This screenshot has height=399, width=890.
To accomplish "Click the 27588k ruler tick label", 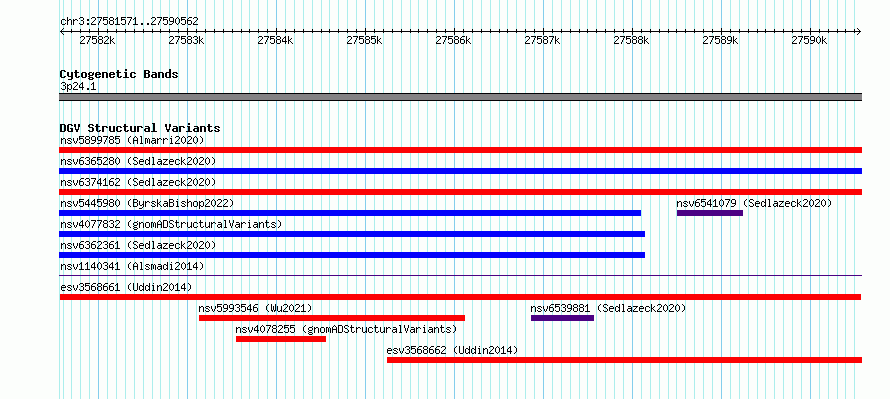I will (632, 41).
